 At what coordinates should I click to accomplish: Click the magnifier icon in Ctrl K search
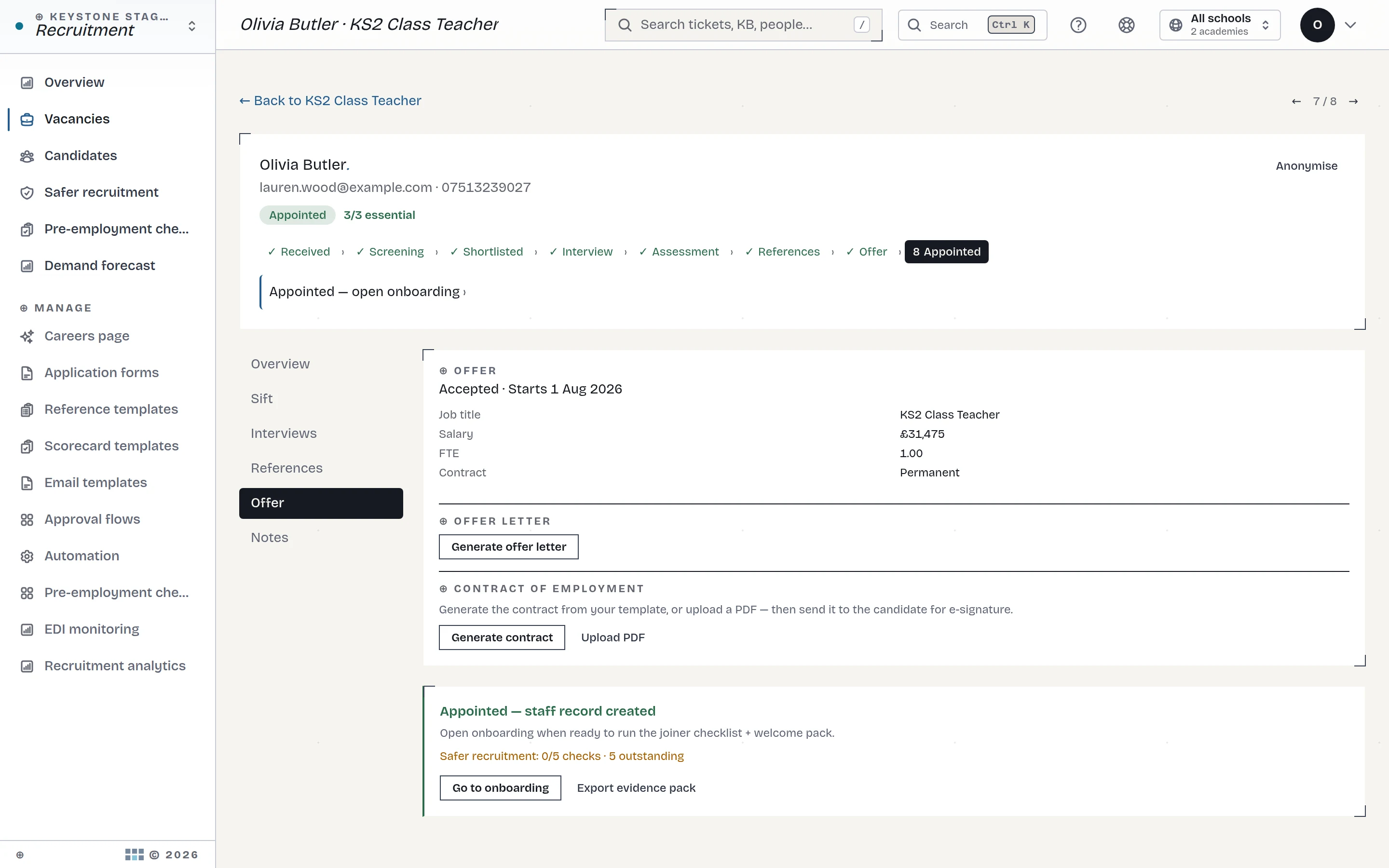click(914, 25)
